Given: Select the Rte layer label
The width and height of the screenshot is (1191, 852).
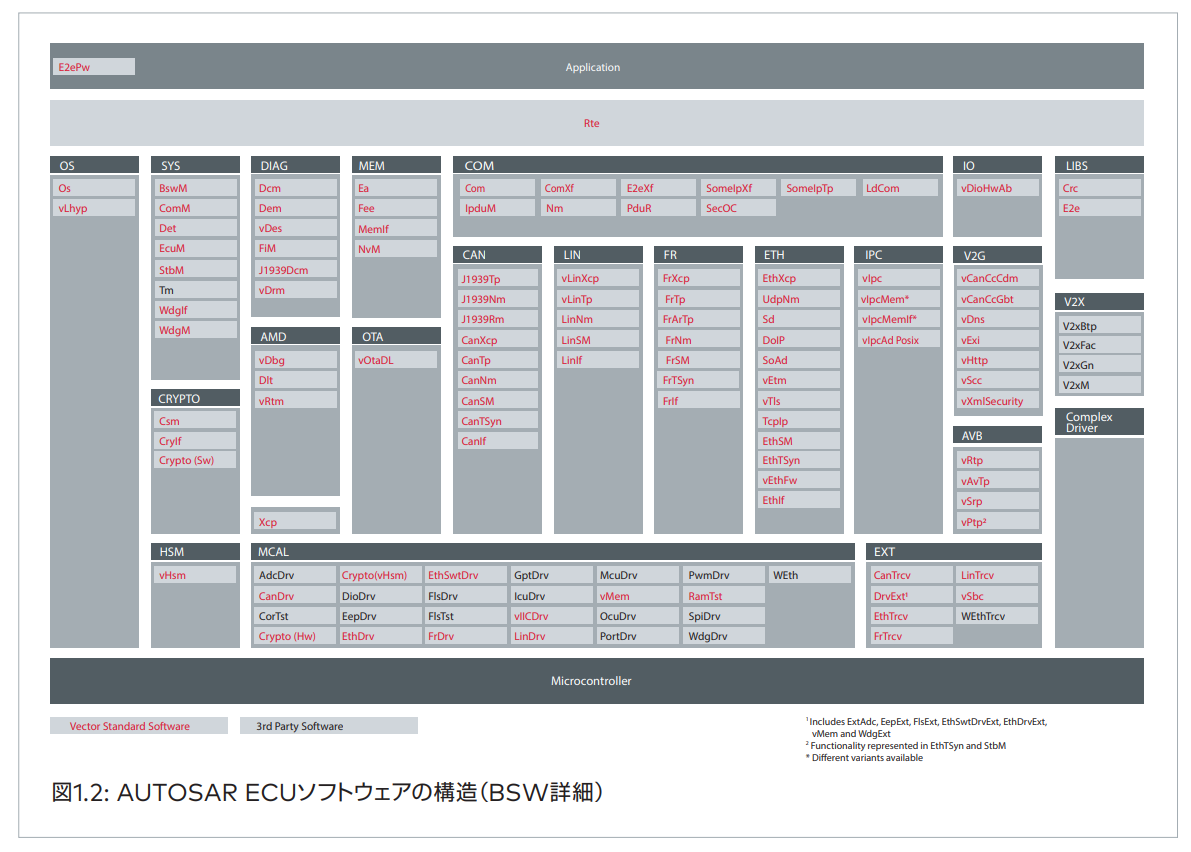Looking at the screenshot, I should (x=591, y=123).
